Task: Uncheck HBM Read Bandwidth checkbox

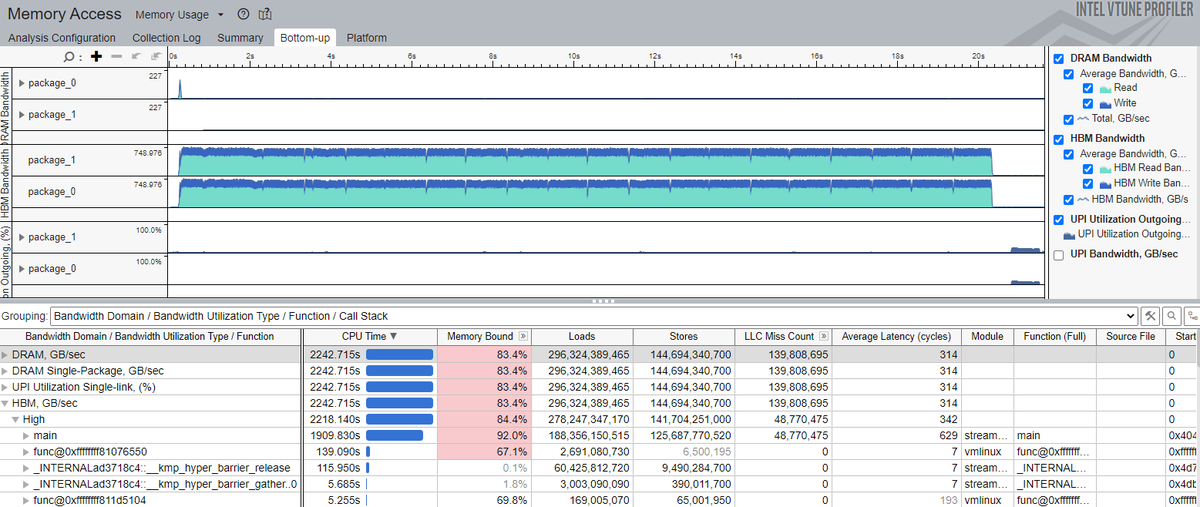Action: point(1088,169)
